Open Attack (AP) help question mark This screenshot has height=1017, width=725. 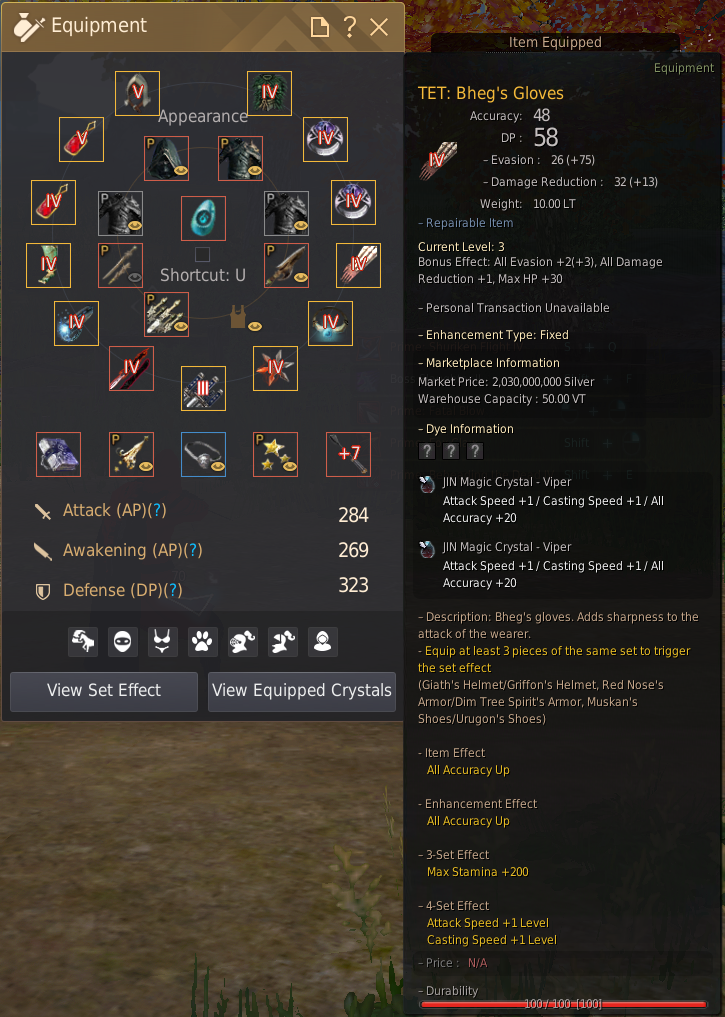click(x=156, y=510)
